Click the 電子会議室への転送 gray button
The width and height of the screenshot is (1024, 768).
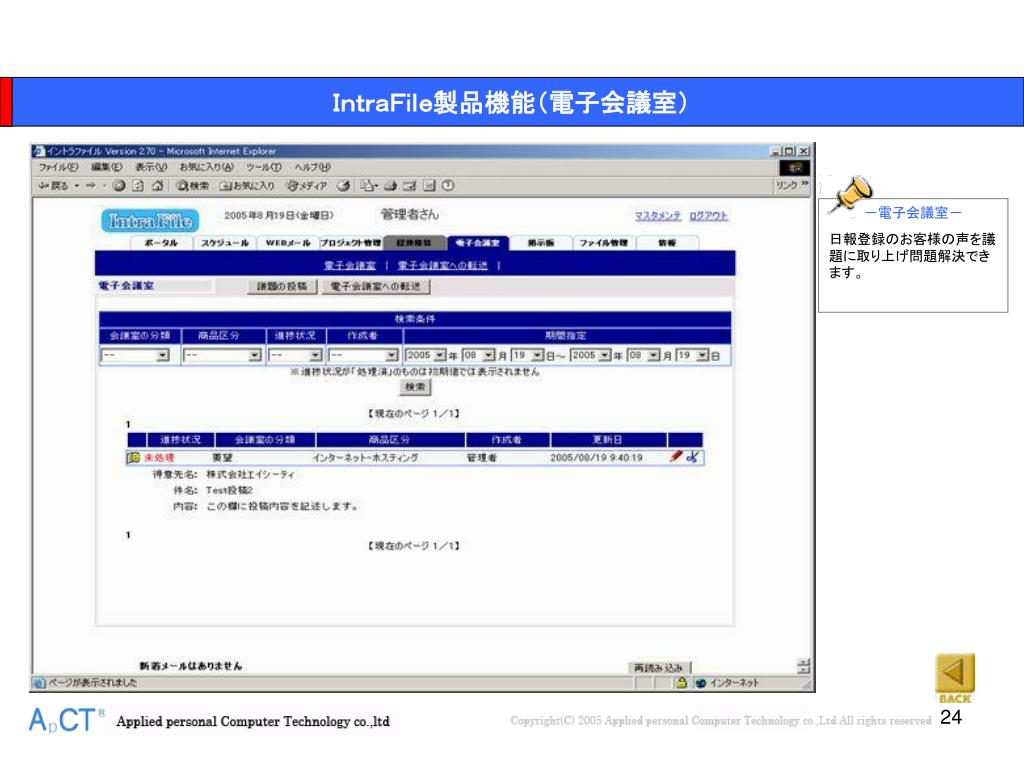point(376,286)
